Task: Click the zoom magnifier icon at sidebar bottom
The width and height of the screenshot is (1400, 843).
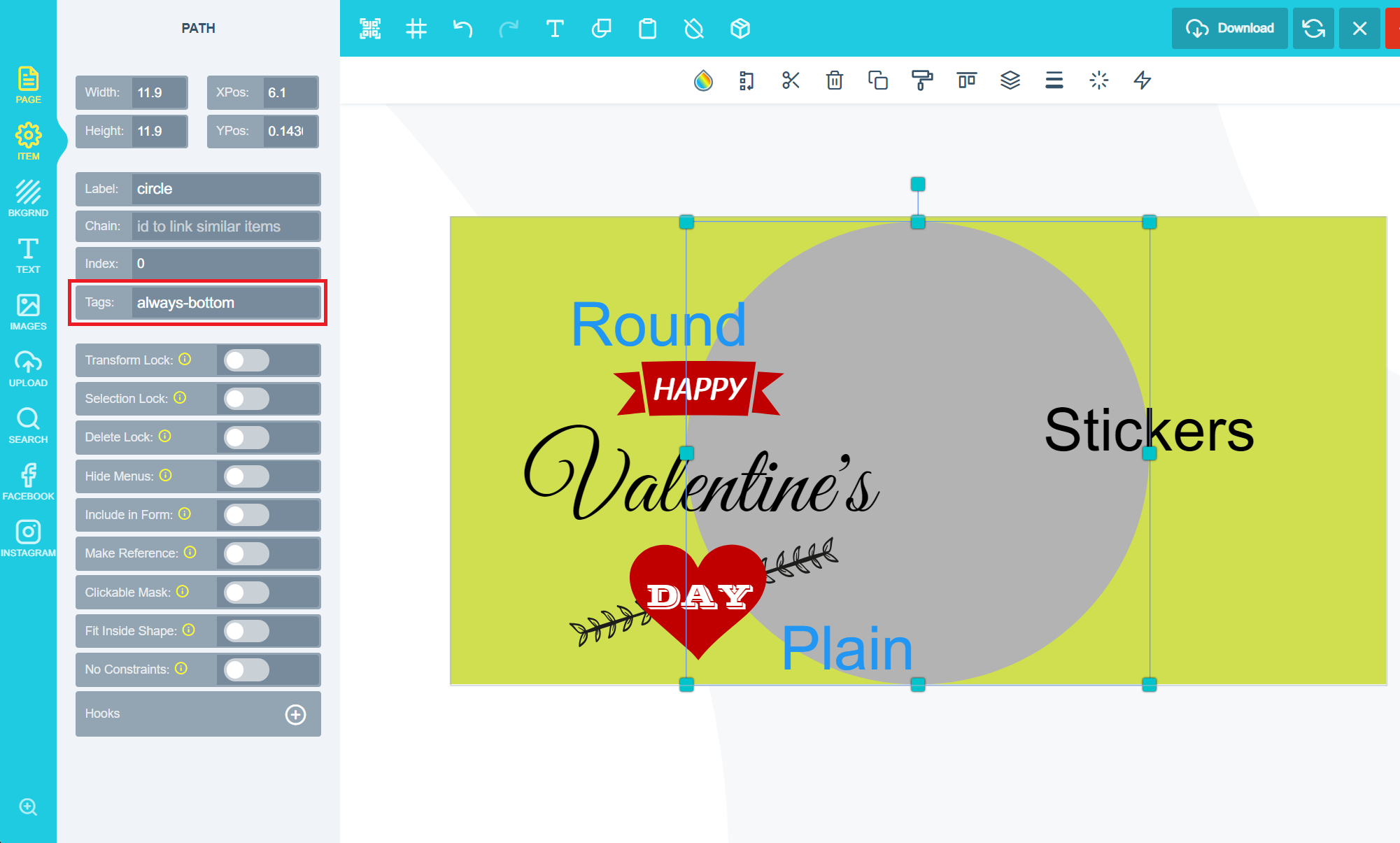Action: (x=28, y=807)
